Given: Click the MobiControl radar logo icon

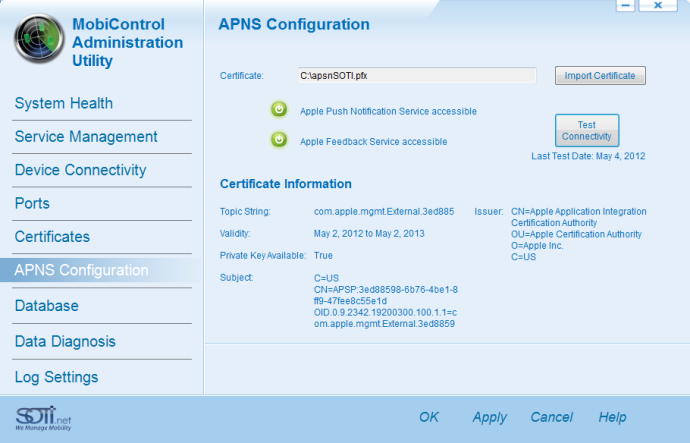Looking at the screenshot, I should tap(39, 39).
